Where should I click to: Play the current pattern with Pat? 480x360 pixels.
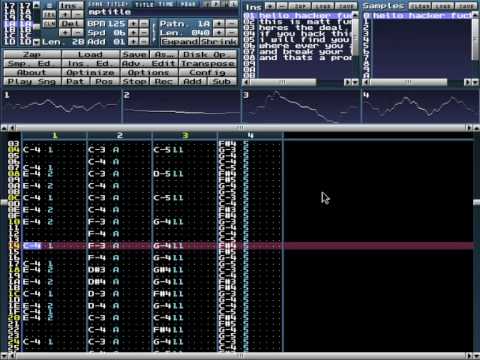[76, 81]
